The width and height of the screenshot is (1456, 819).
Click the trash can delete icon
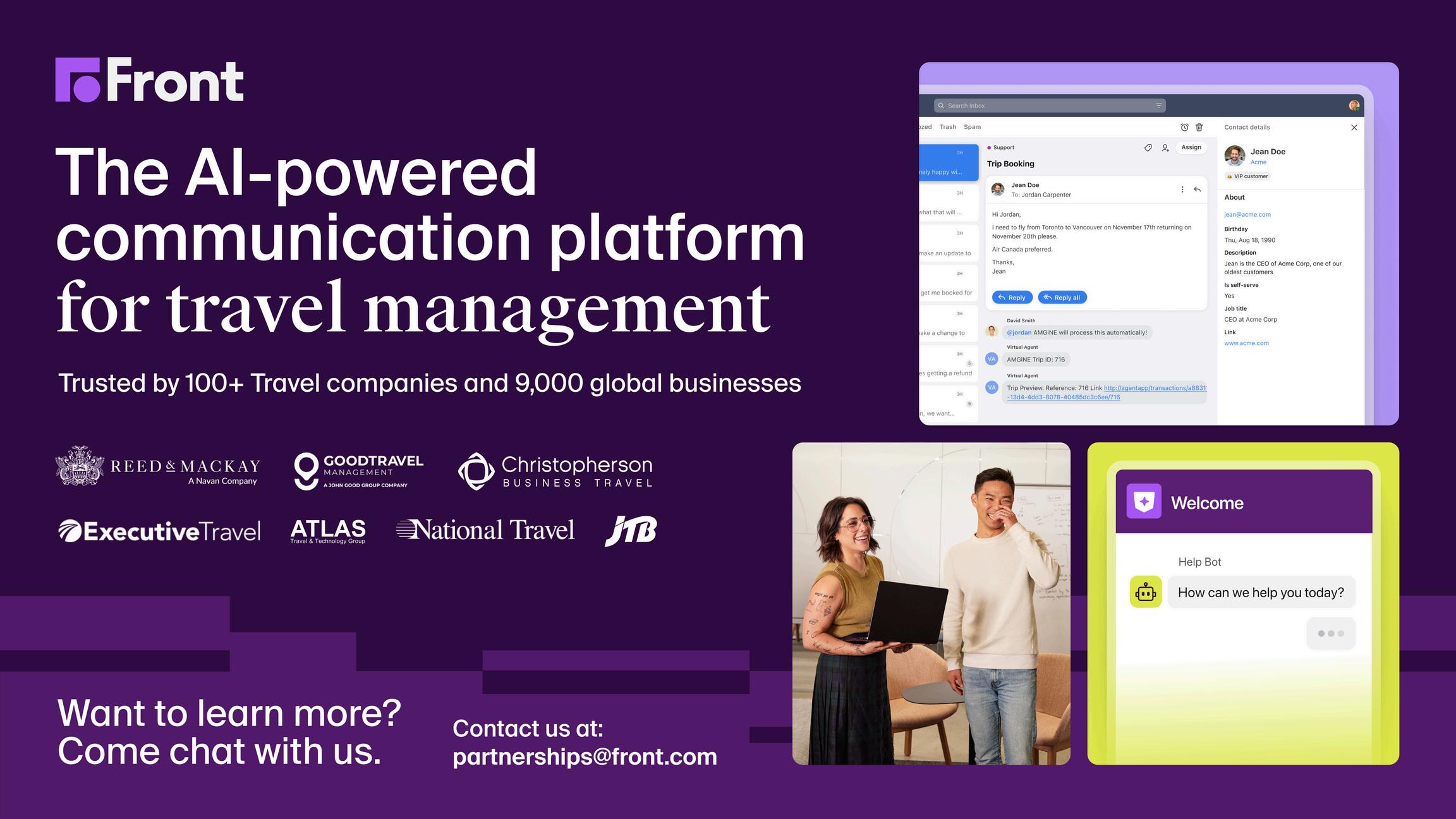[x=1199, y=127]
